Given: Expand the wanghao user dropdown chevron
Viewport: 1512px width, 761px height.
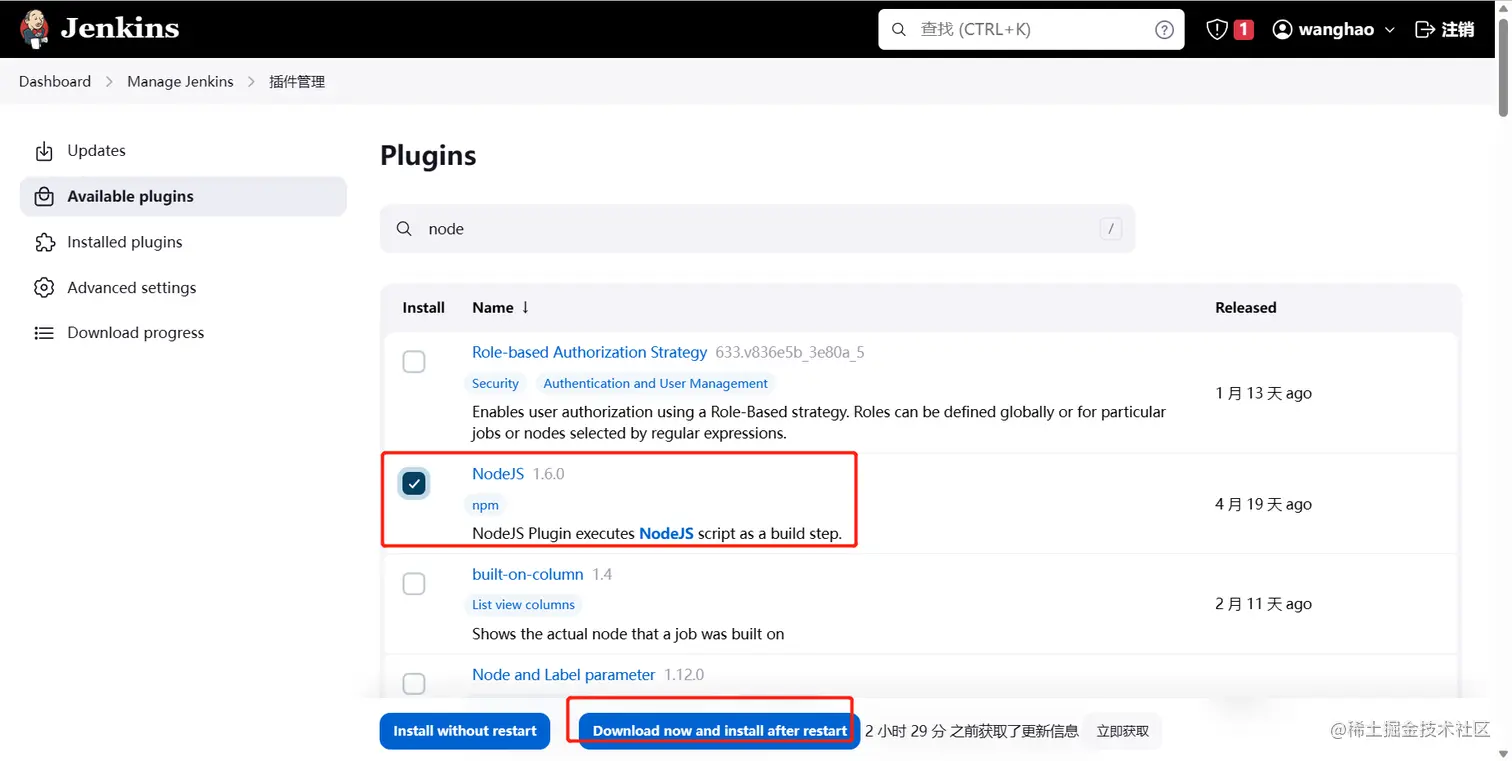Looking at the screenshot, I should (1389, 30).
